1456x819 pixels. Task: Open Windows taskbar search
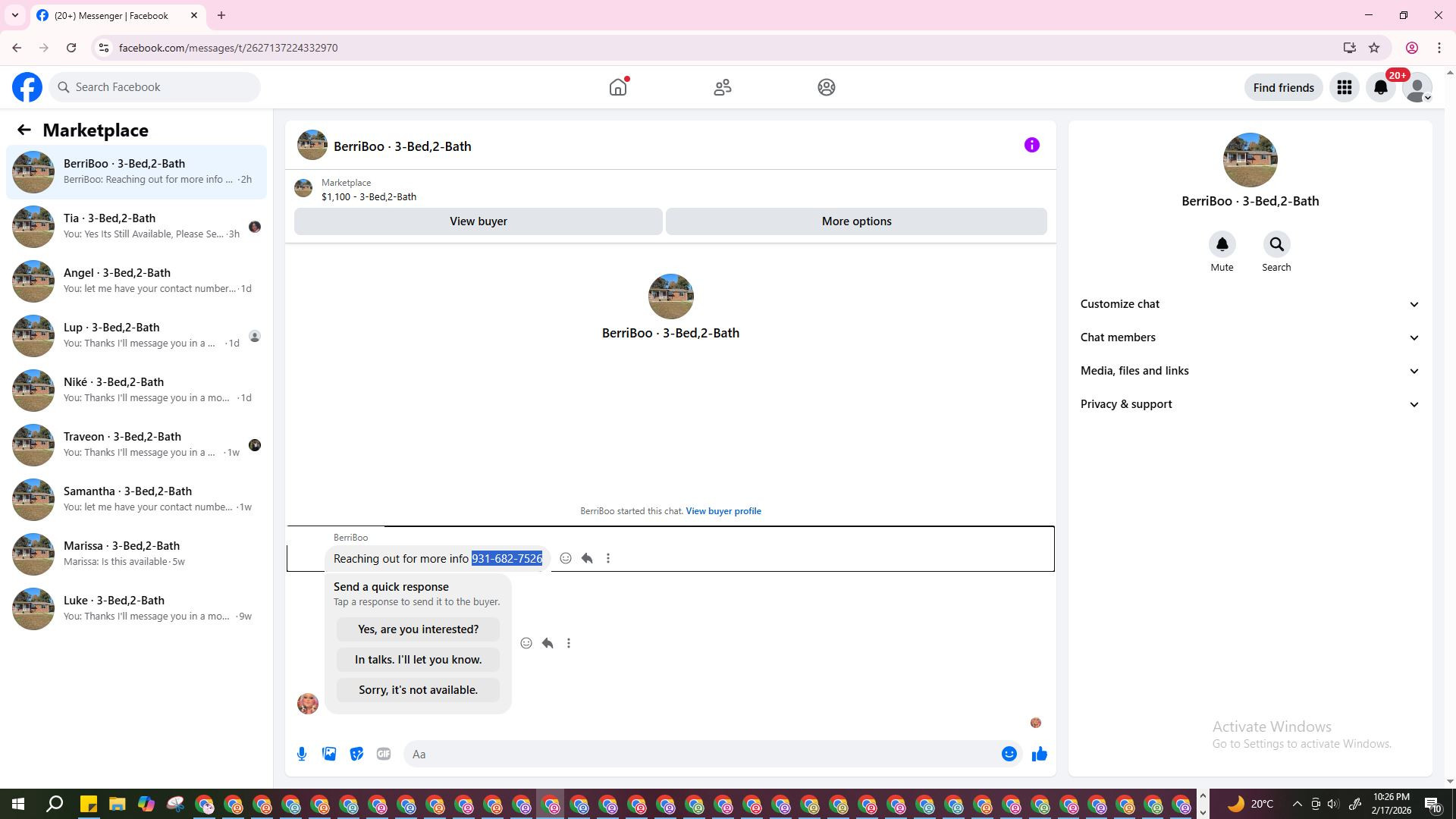(x=55, y=804)
